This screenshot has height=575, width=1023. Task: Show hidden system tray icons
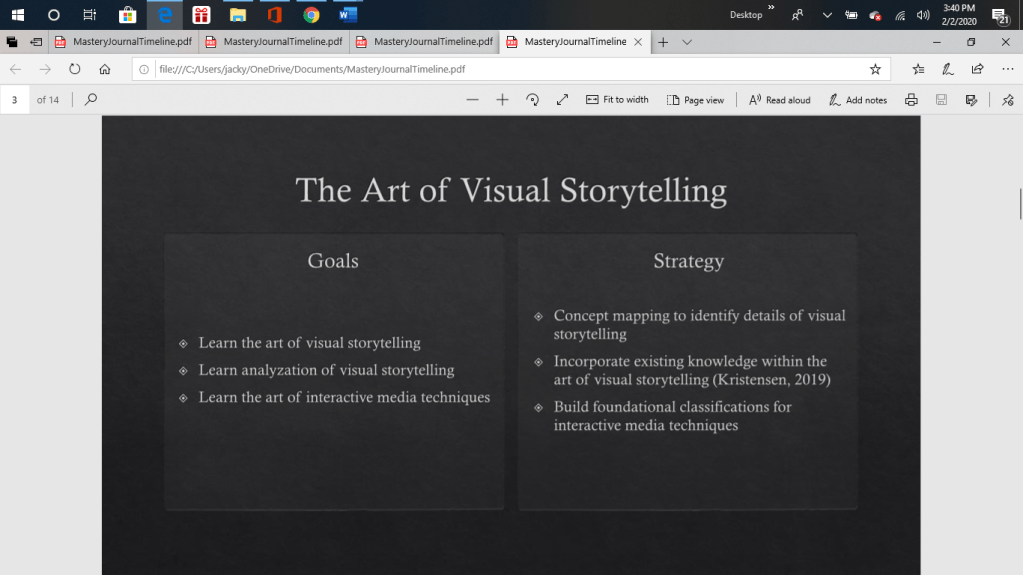pos(827,15)
